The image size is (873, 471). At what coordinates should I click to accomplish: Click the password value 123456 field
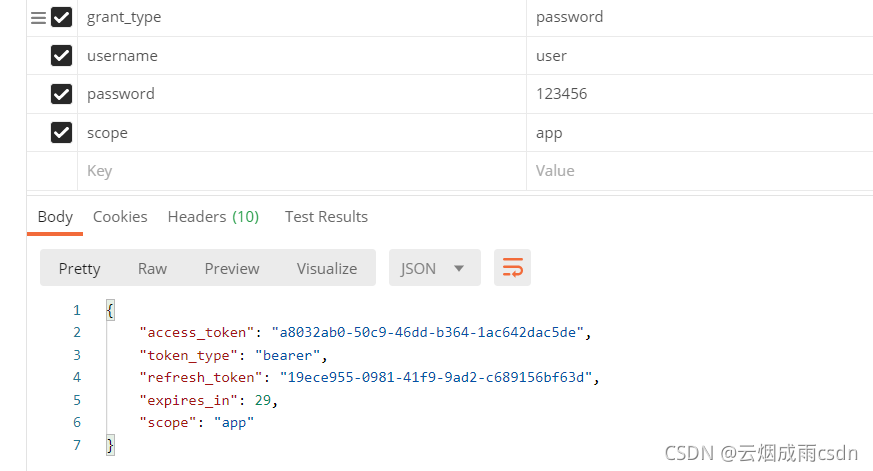click(700, 94)
